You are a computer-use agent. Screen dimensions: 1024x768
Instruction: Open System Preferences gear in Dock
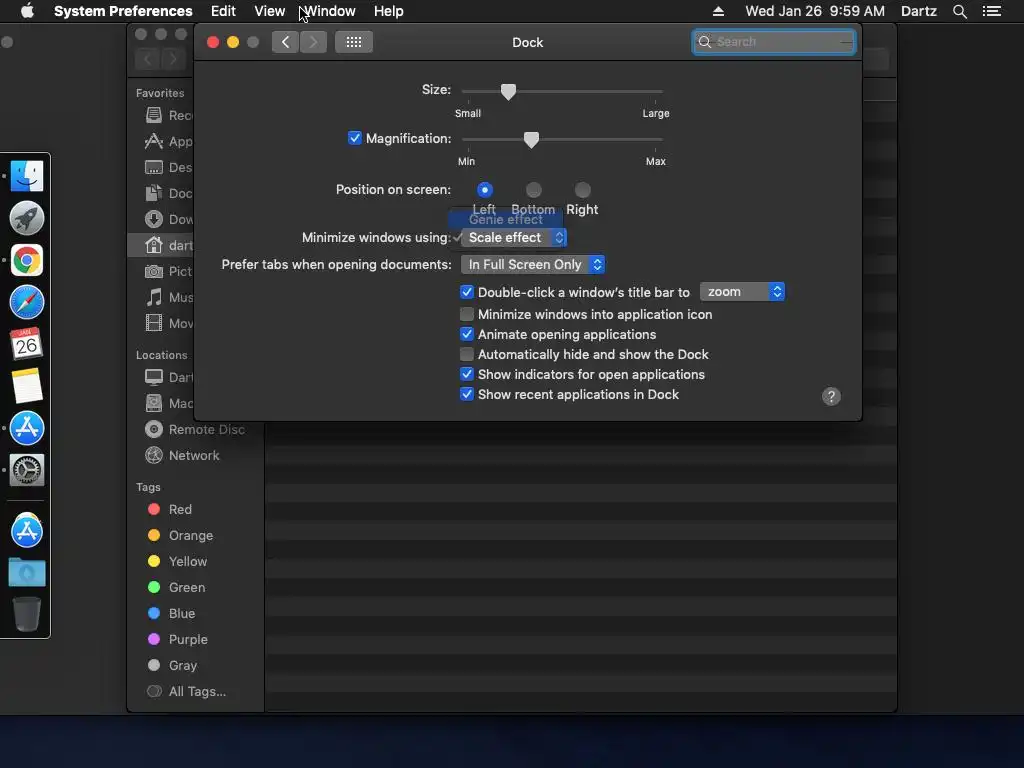(27, 470)
